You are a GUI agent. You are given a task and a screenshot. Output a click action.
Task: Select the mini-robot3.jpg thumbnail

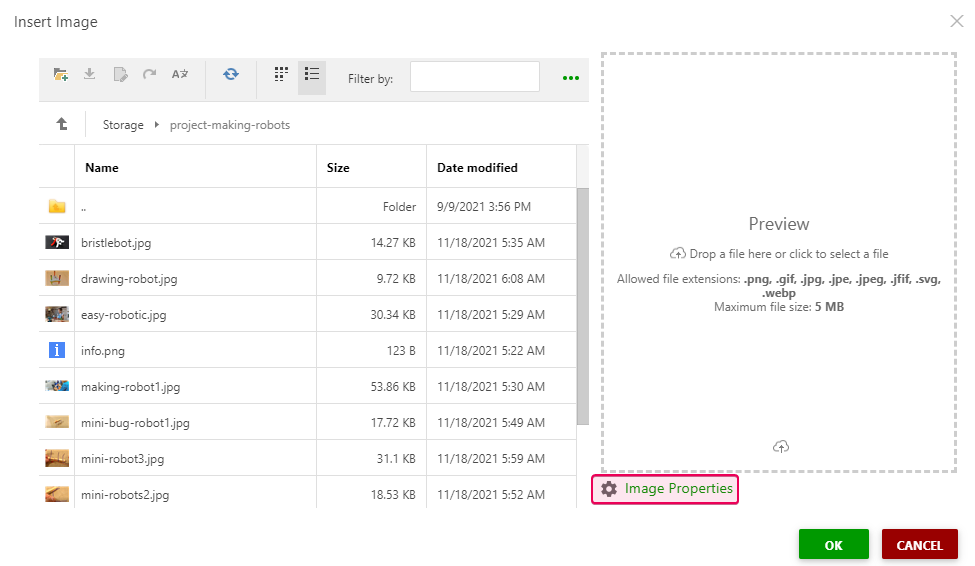(x=57, y=459)
